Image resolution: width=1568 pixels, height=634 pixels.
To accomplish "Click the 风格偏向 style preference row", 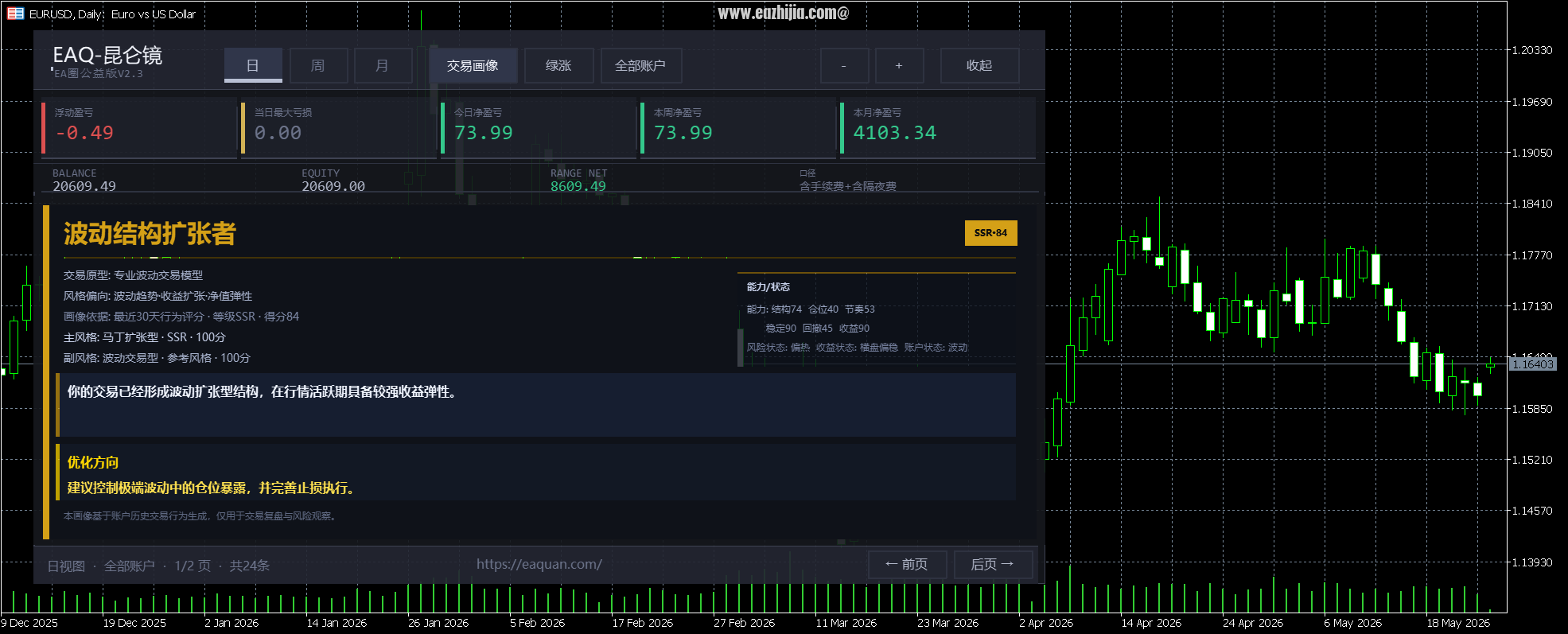I will point(158,296).
